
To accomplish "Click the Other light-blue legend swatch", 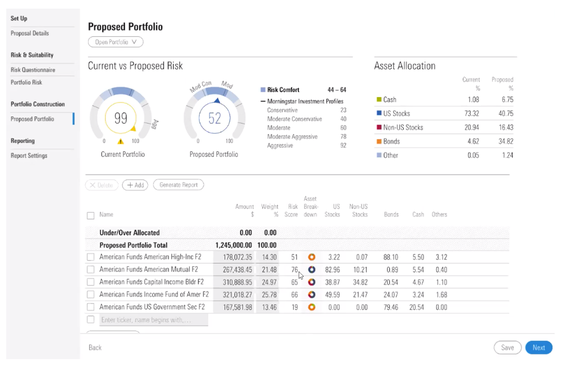I will point(379,155).
